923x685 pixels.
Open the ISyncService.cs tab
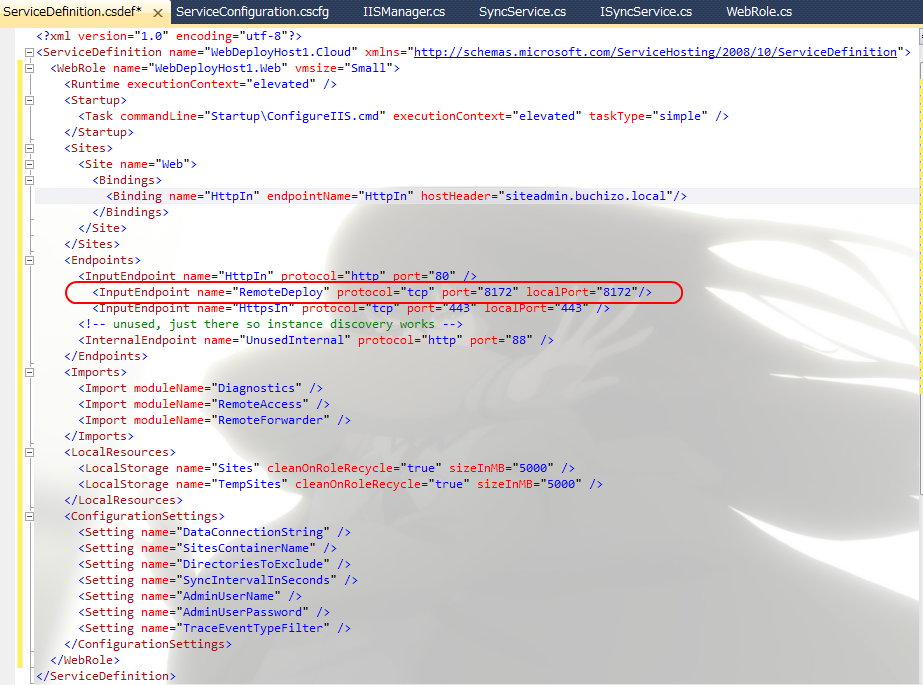point(645,12)
